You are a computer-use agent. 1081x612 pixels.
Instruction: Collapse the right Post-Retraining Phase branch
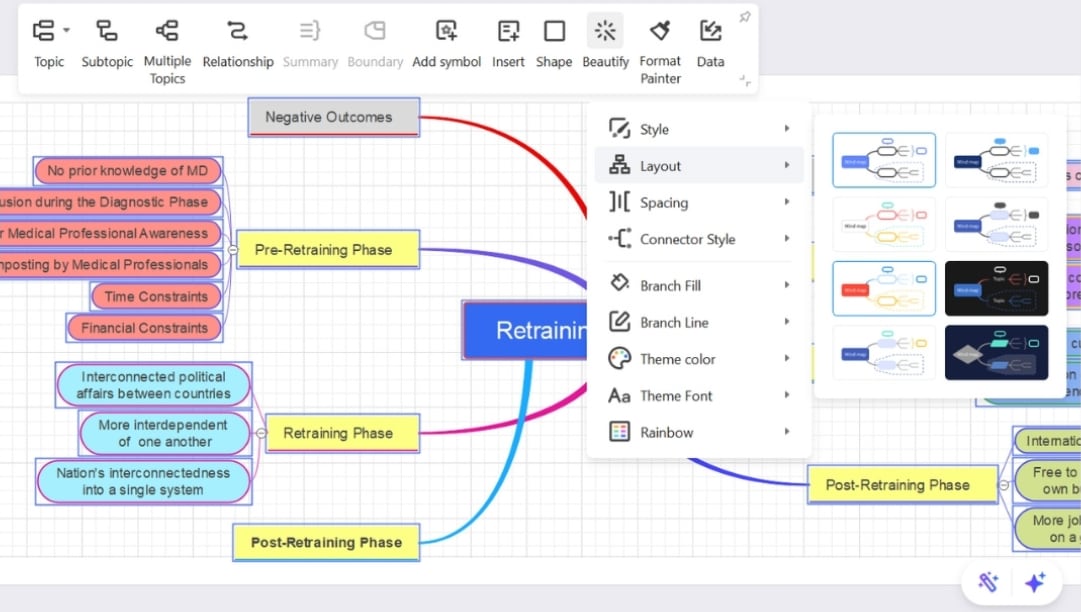(1004, 485)
